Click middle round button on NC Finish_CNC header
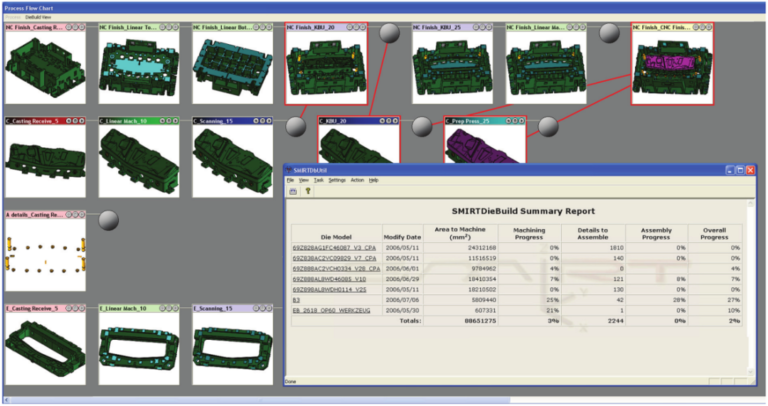This screenshot has height=406, width=768. [x=703, y=27]
